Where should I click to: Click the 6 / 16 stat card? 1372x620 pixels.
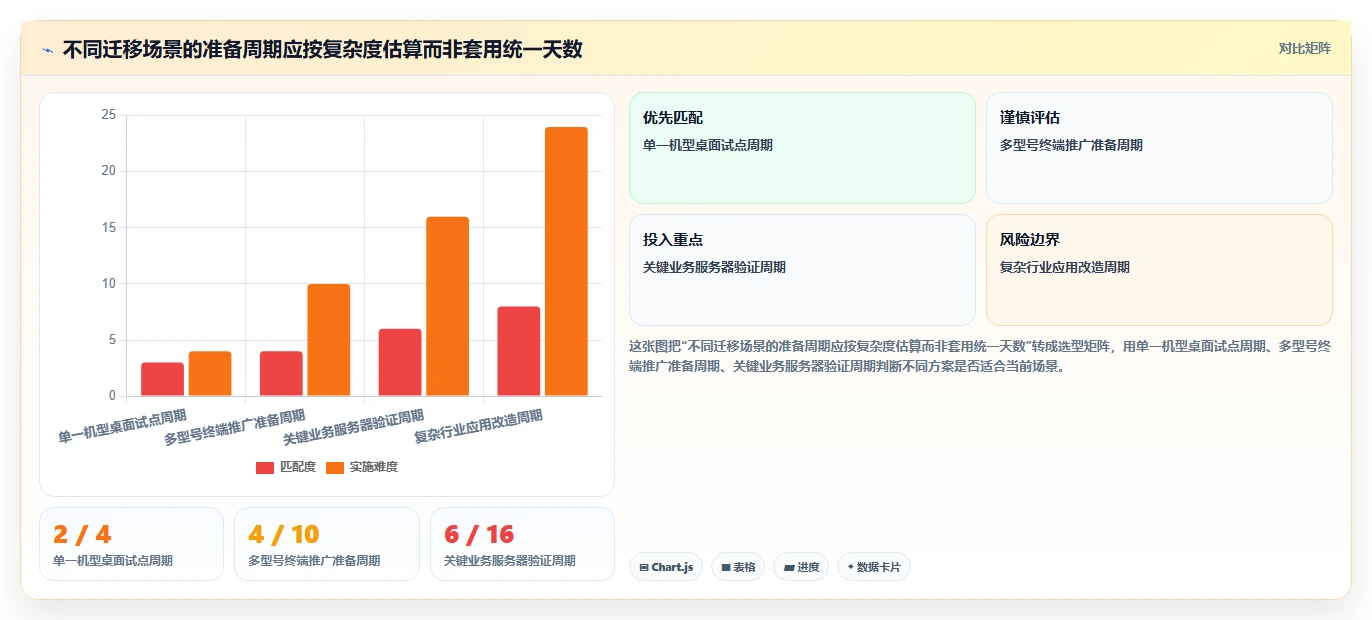[522, 544]
